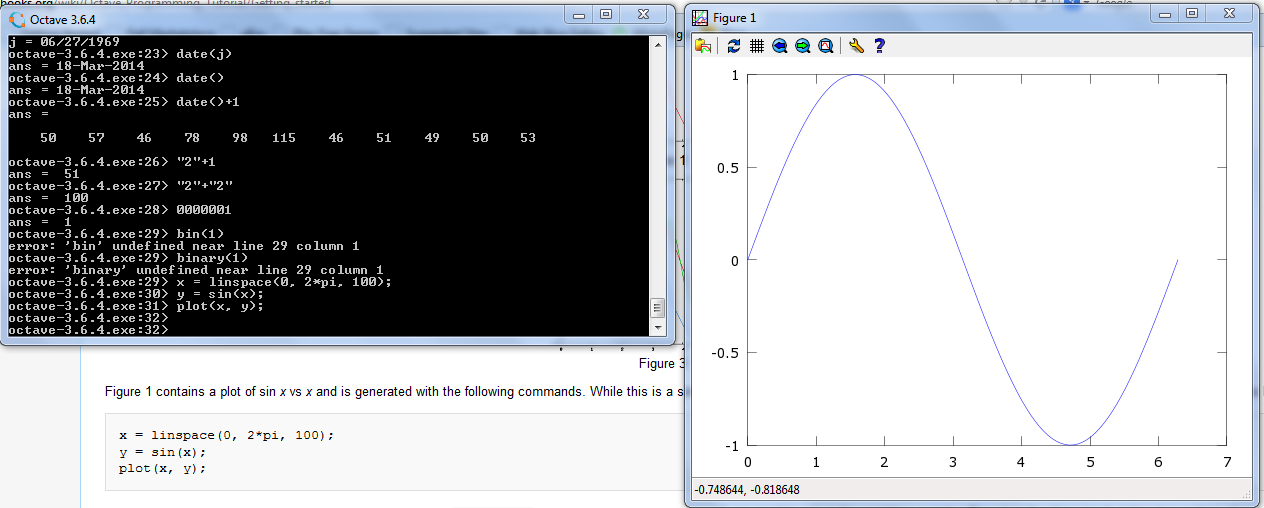Click the console line ending "0000001"
This screenshot has height=508, width=1264.
tap(120, 210)
